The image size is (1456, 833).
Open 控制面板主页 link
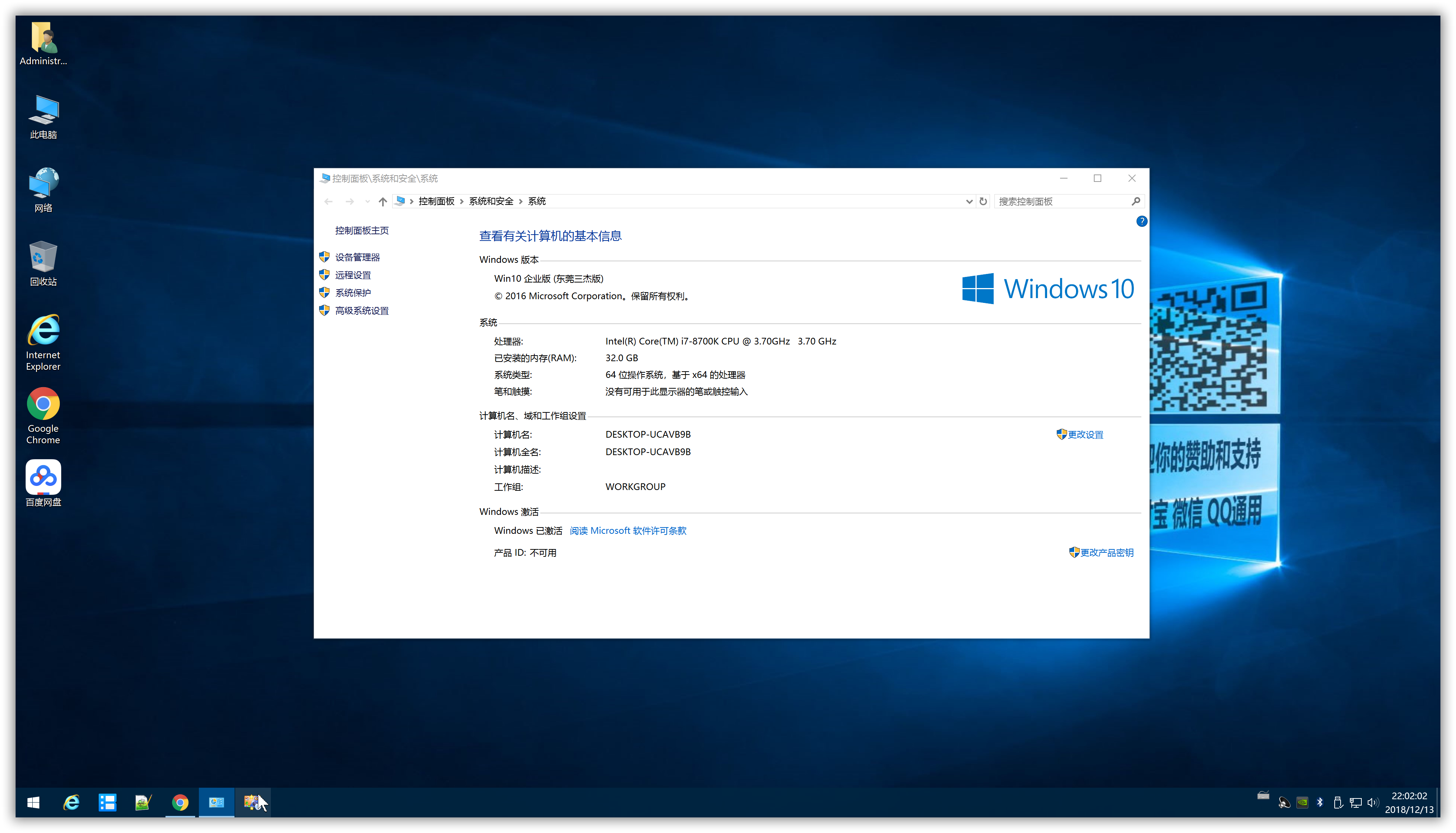(x=361, y=231)
